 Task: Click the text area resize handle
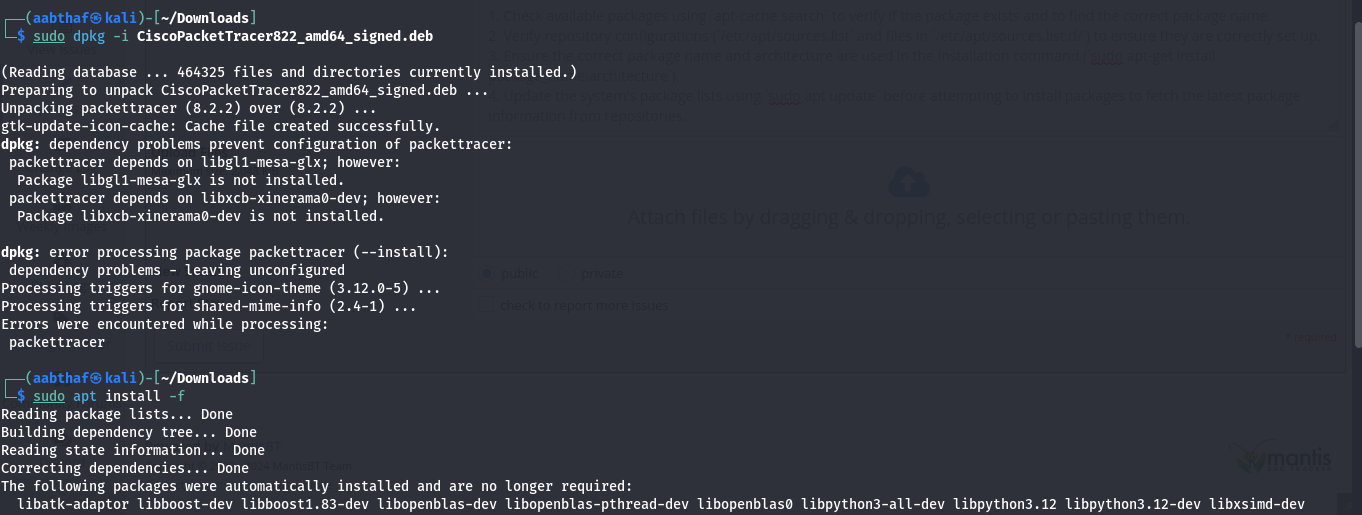pos(1333,127)
